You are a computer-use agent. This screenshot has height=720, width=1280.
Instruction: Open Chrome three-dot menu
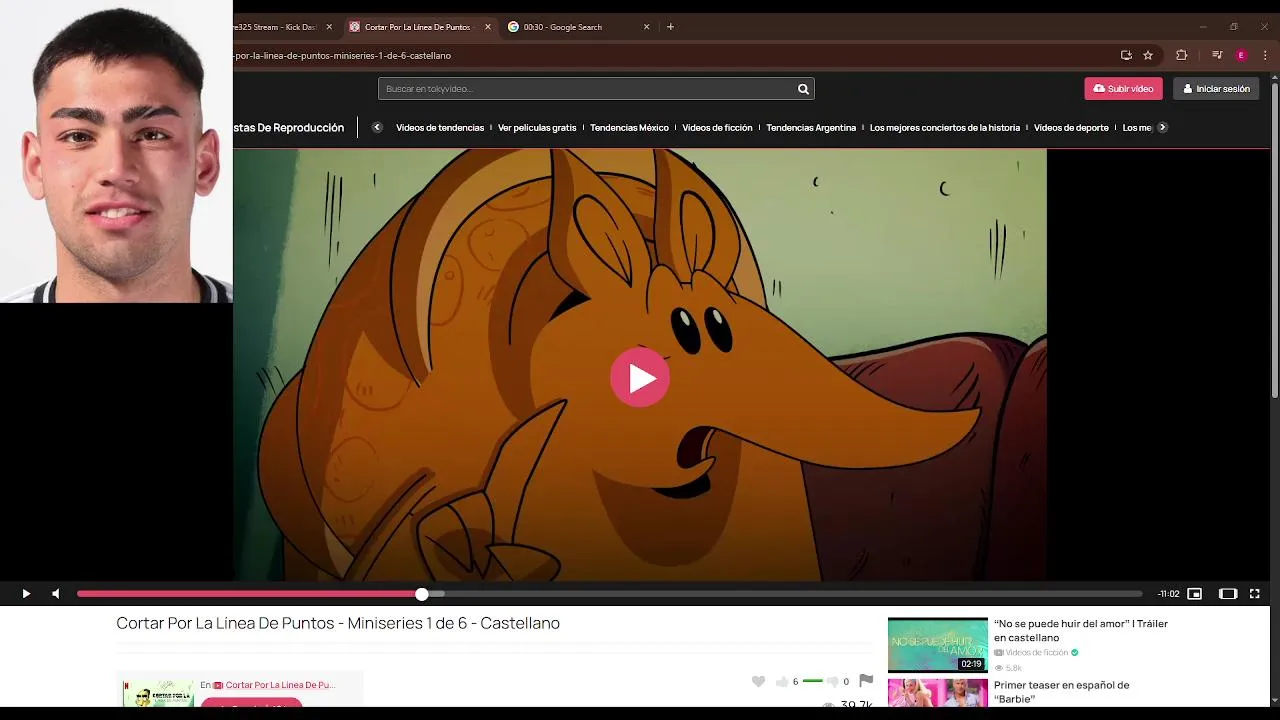[1266, 56]
